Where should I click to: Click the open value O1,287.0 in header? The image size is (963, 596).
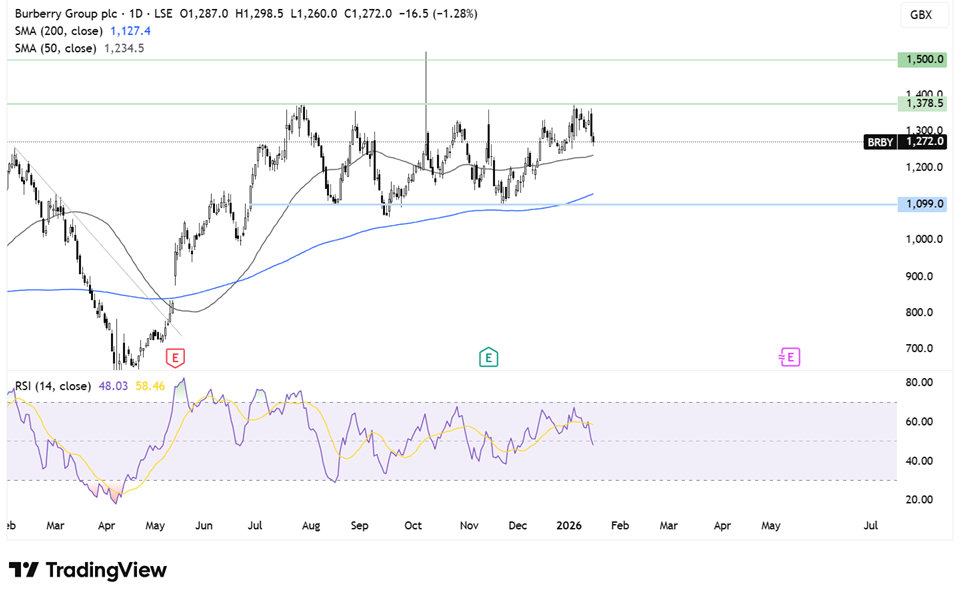click(204, 14)
